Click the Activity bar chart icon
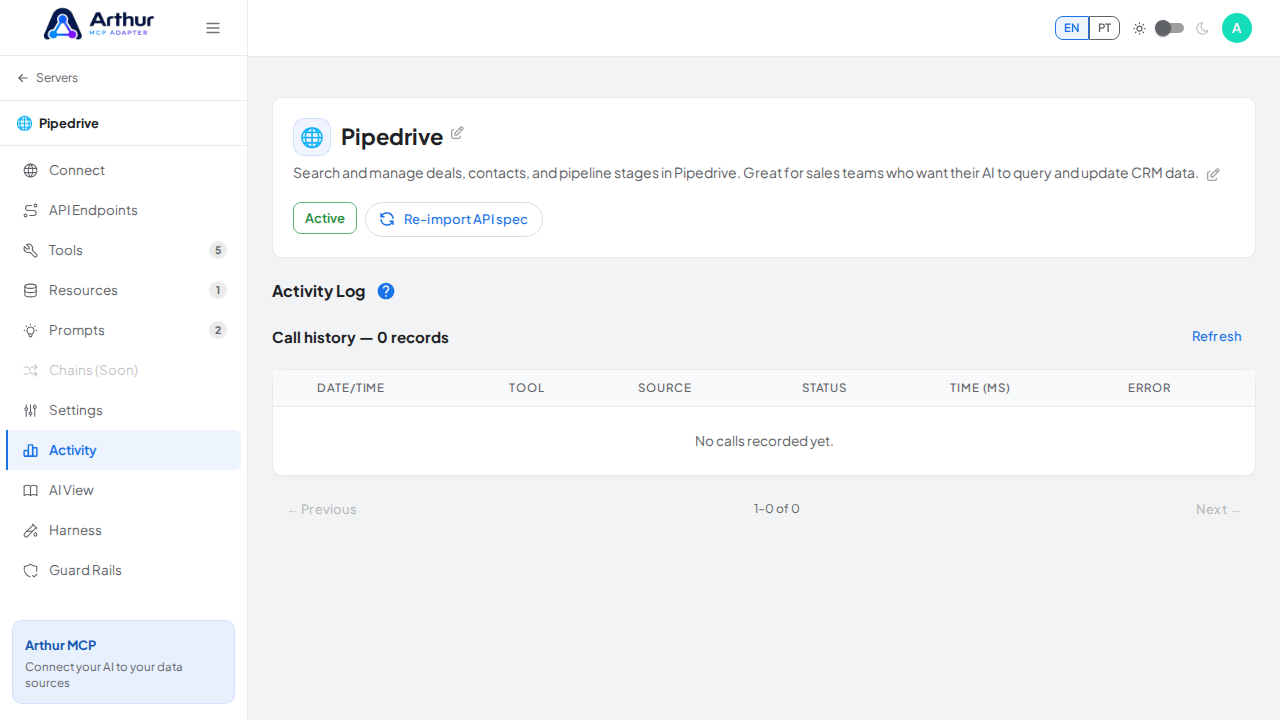 coord(31,451)
